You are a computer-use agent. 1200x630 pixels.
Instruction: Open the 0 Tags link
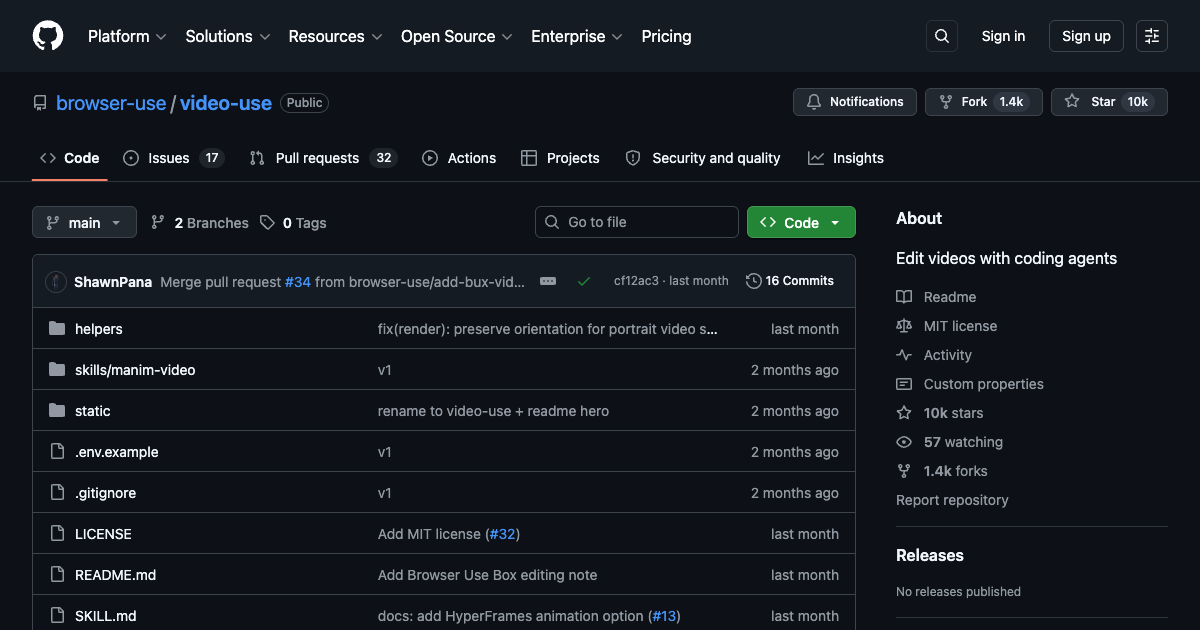293,223
